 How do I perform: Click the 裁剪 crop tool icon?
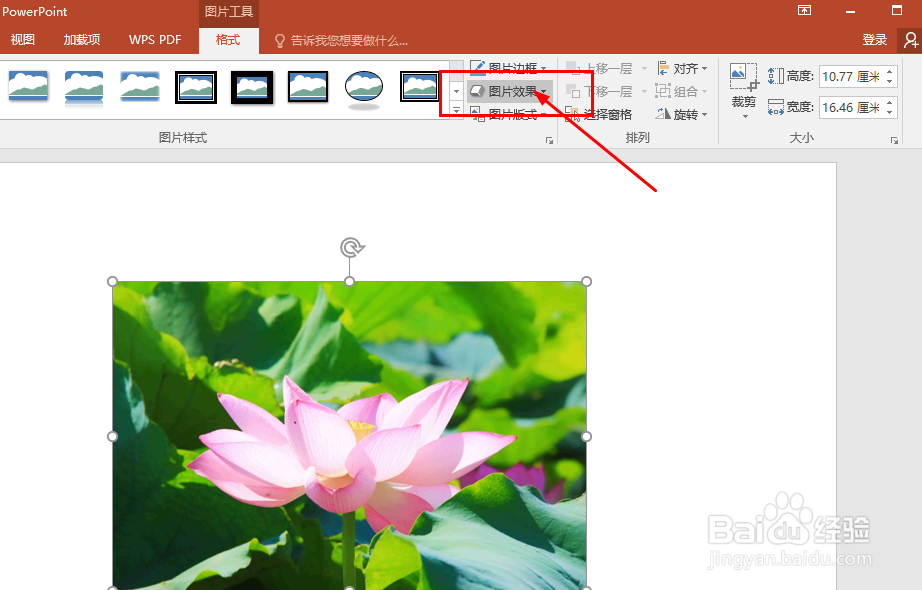[744, 78]
